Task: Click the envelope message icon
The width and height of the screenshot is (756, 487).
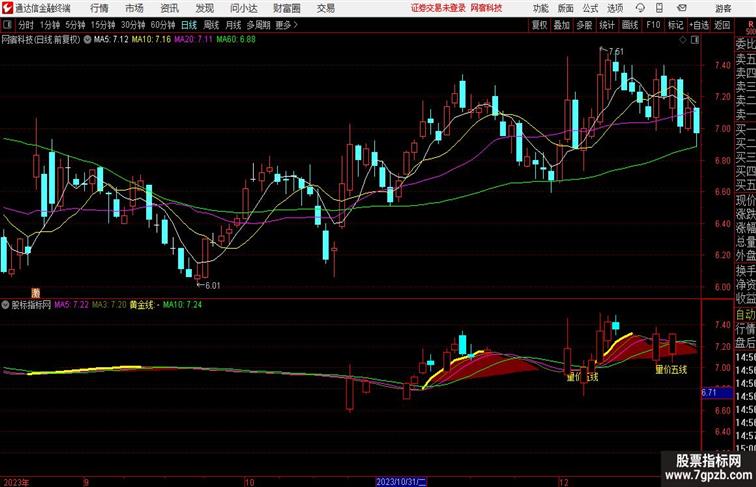Action: click(682, 8)
